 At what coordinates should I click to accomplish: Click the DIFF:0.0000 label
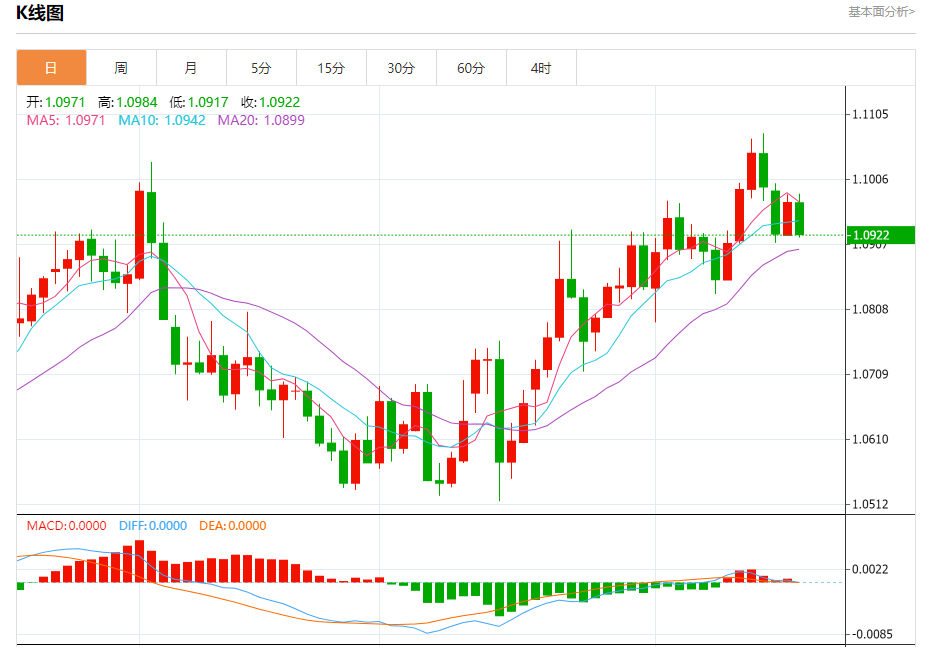(153, 525)
